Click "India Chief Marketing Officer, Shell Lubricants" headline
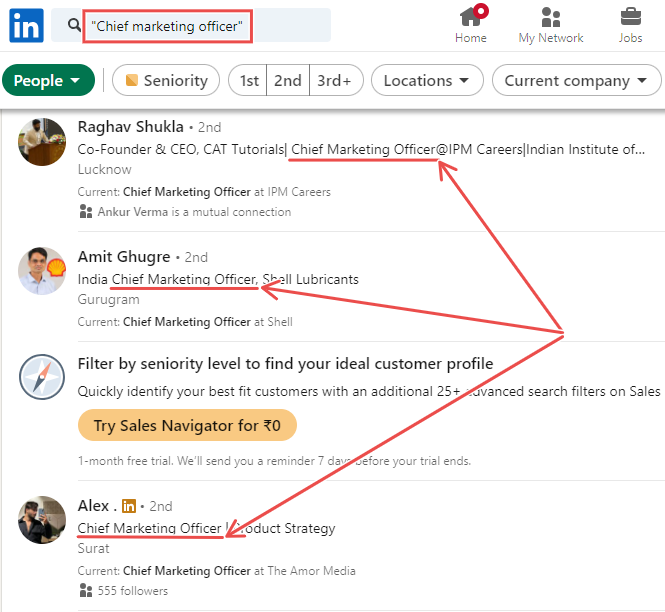This screenshot has height=612, width=665. tap(218, 279)
